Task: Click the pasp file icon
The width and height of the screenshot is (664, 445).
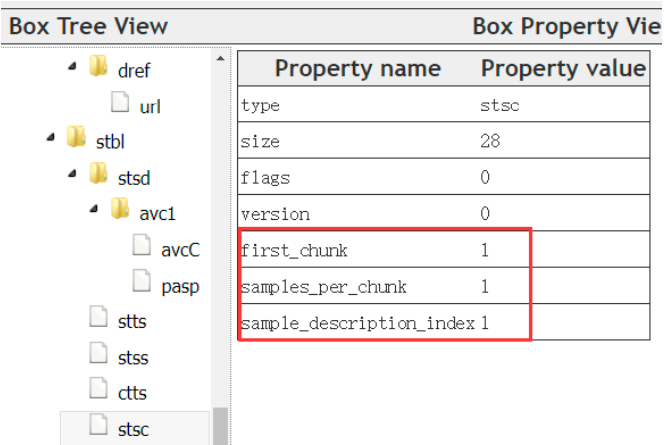Action: pos(141,281)
